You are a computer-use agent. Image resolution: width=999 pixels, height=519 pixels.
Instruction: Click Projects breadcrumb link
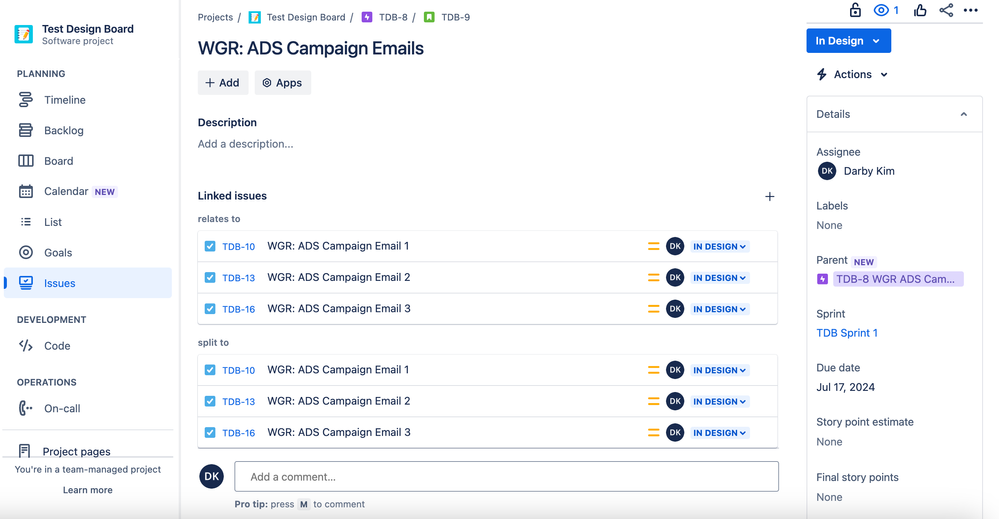[215, 17]
